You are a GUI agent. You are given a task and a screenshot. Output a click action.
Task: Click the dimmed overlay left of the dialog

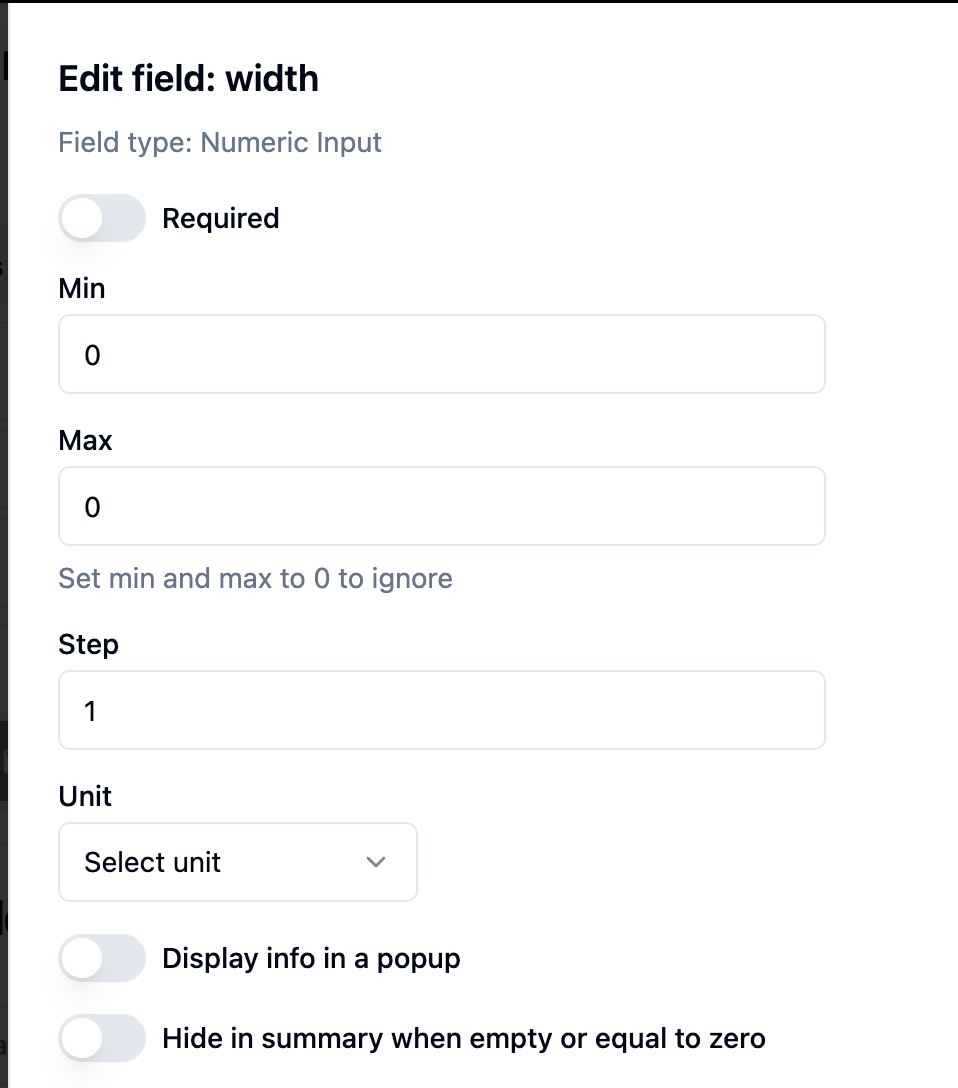coord(3,500)
